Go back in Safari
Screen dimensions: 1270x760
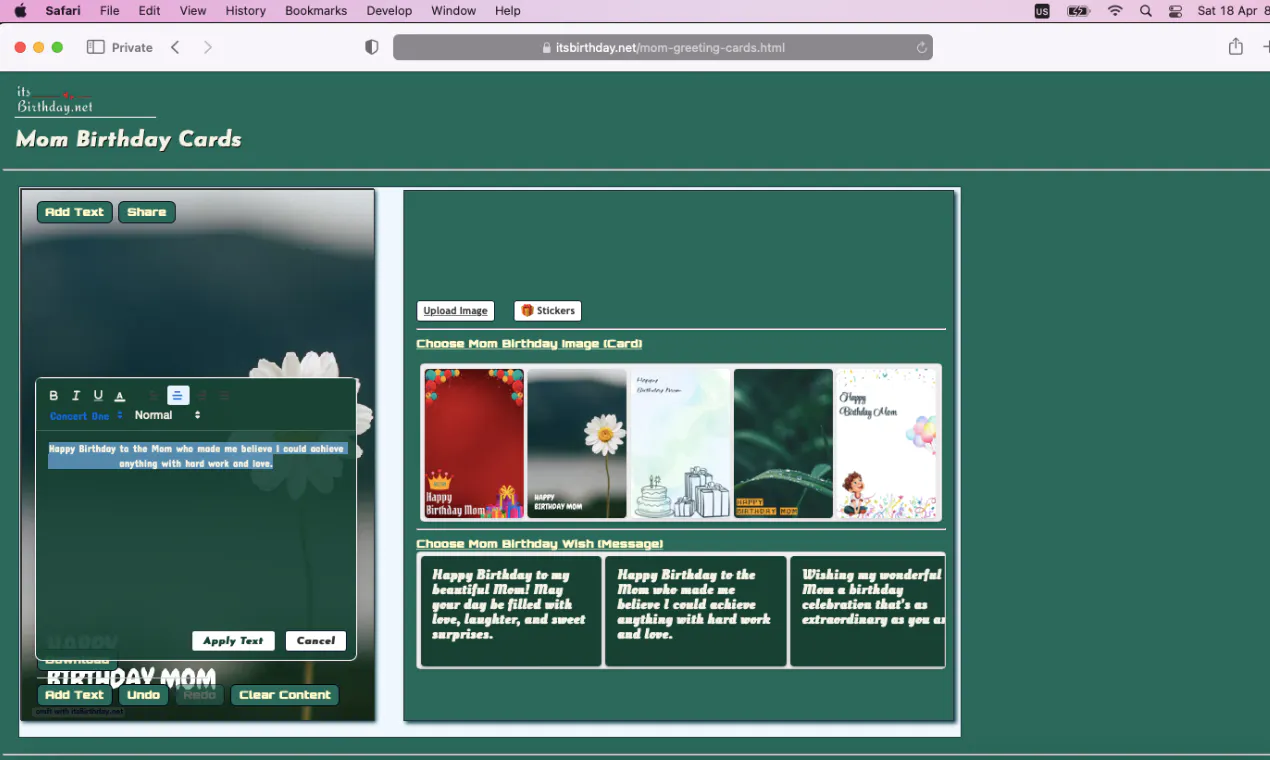click(175, 47)
